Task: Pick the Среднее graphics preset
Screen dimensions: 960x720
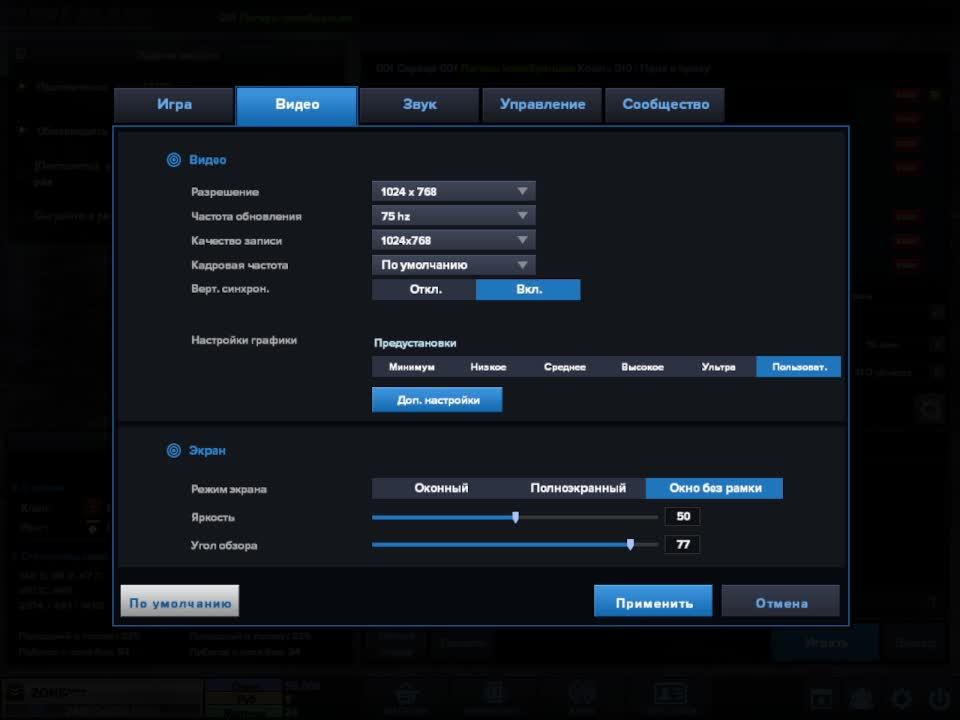Action: pyautogui.click(x=564, y=367)
